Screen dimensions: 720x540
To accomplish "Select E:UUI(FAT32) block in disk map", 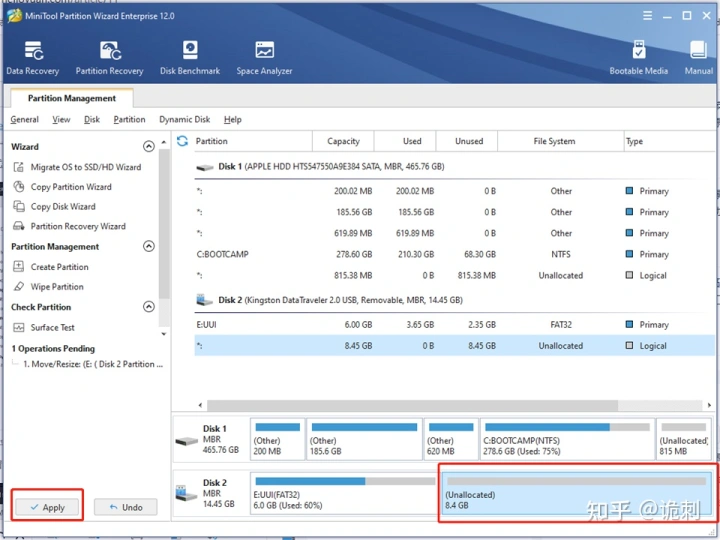I will coord(344,494).
